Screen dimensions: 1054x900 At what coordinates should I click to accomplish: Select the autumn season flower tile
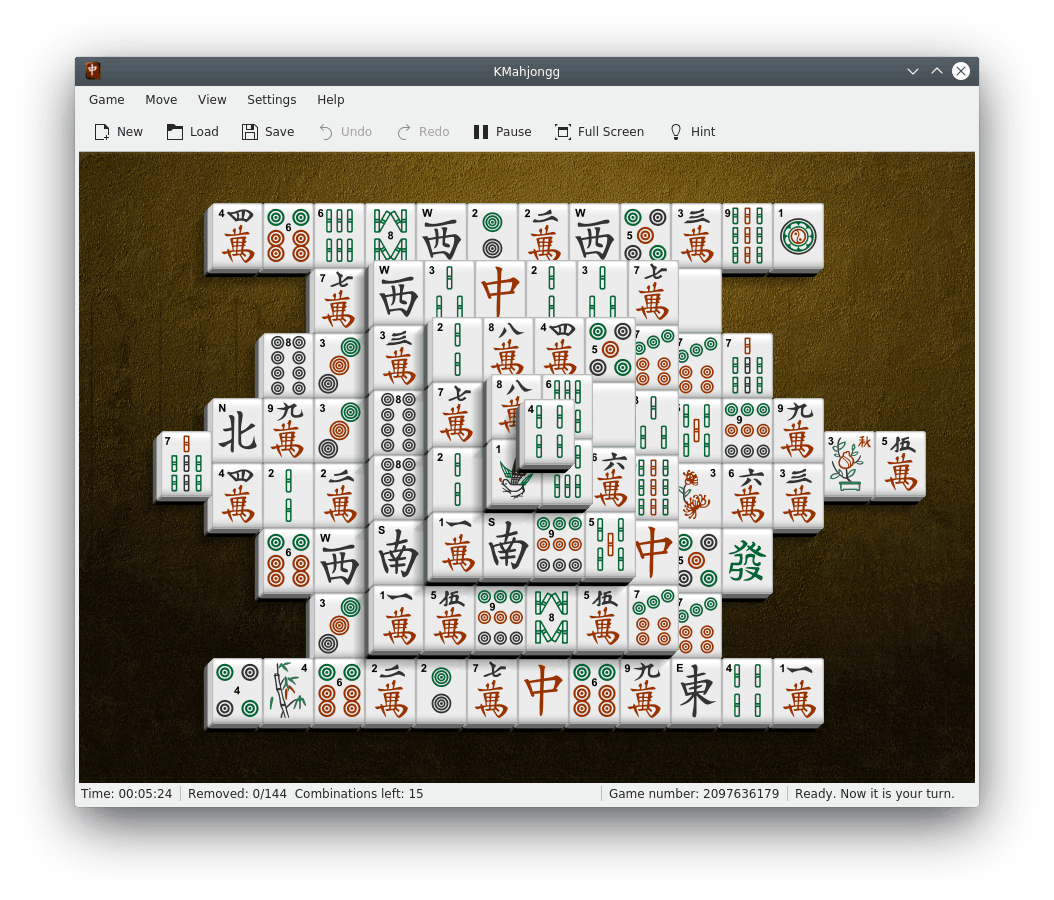point(849,463)
